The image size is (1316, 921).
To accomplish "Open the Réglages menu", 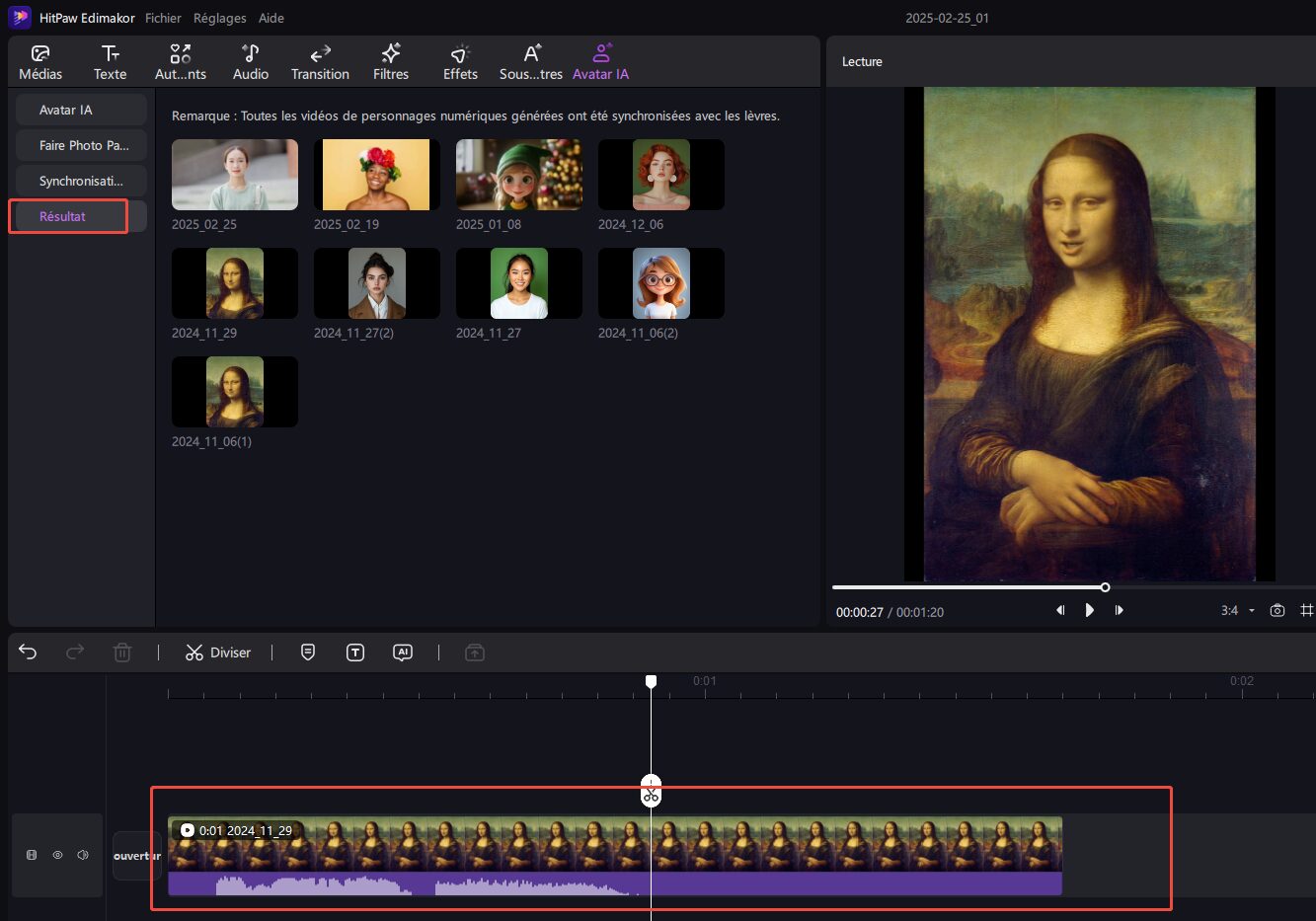I will [220, 18].
